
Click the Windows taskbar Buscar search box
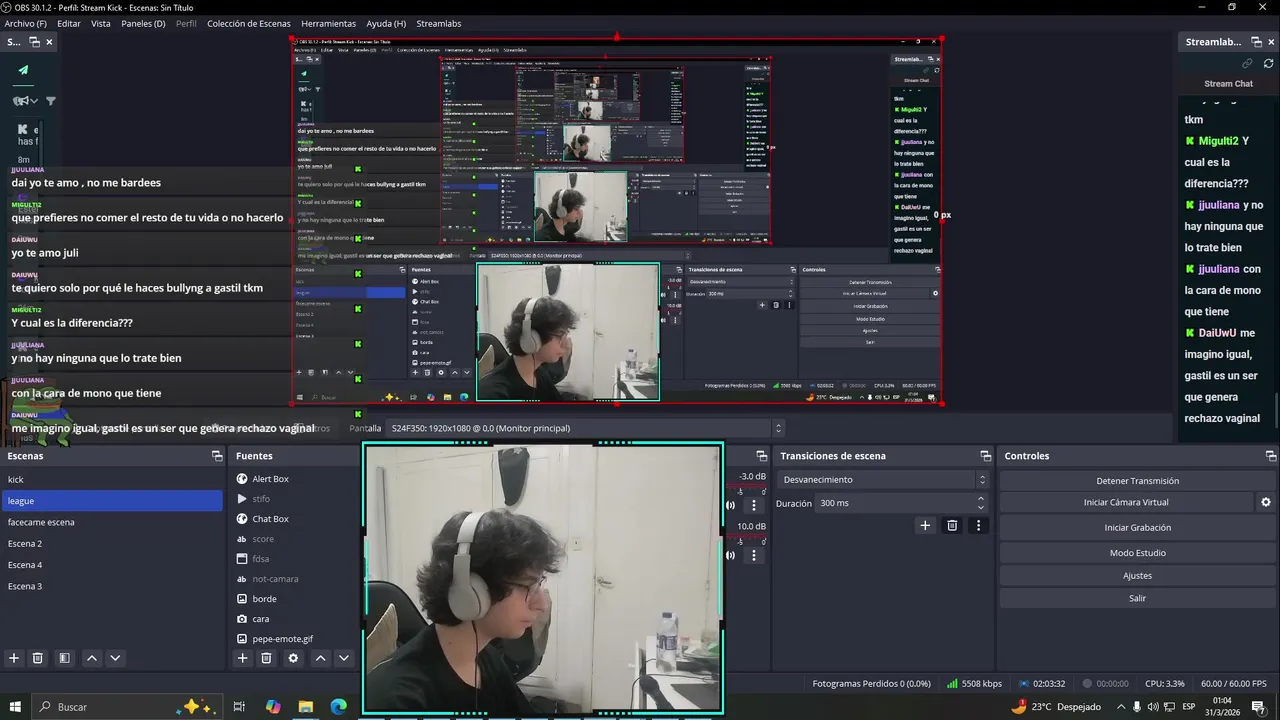point(125,707)
